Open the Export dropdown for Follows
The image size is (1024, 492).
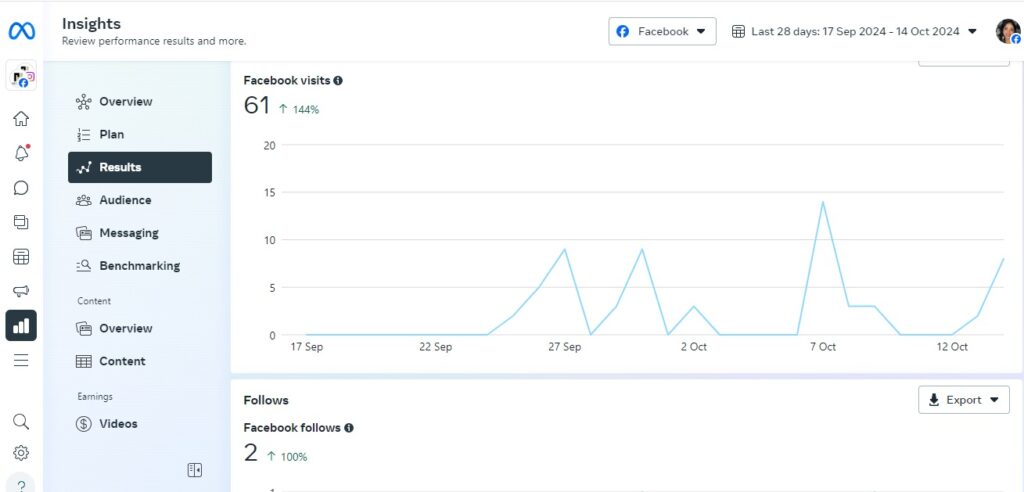pyautogui.click(x=963, y=400)
